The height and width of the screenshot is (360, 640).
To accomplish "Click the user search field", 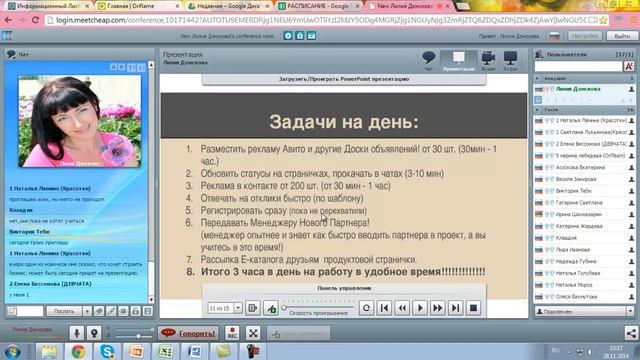I will [x=579, y=66].
